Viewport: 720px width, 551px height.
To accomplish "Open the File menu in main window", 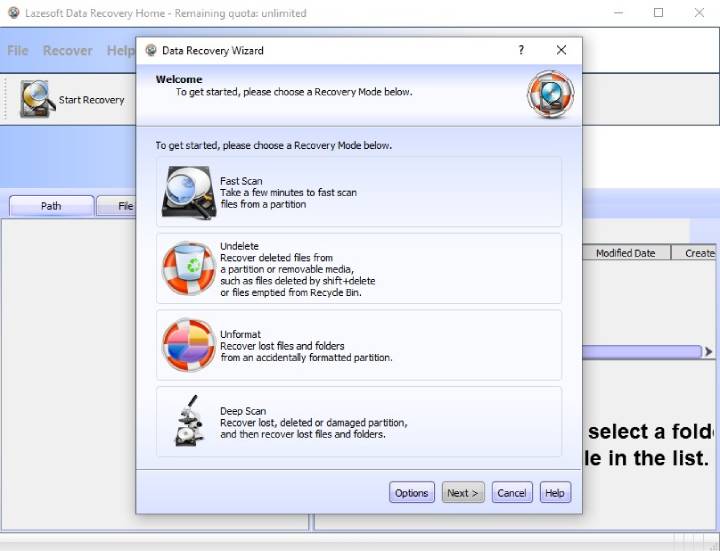I will (x=18, y=51).
